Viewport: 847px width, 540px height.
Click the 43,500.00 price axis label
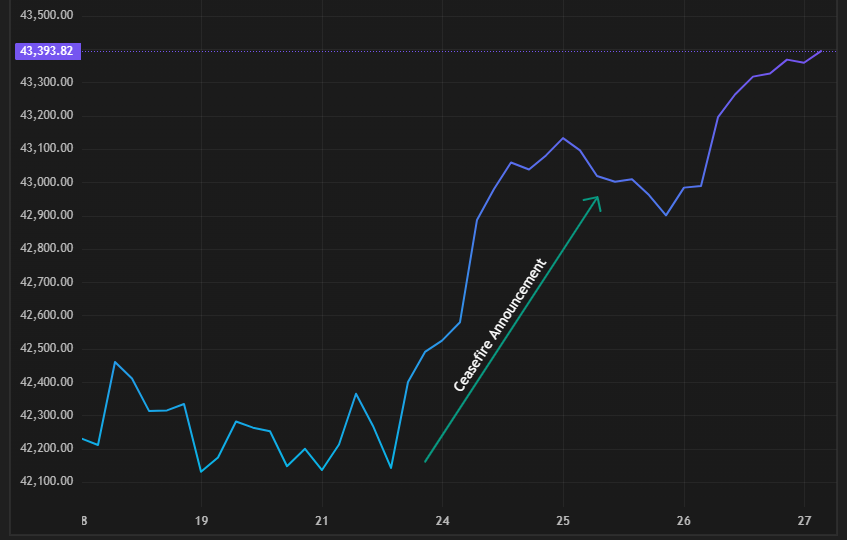(46, 15)
